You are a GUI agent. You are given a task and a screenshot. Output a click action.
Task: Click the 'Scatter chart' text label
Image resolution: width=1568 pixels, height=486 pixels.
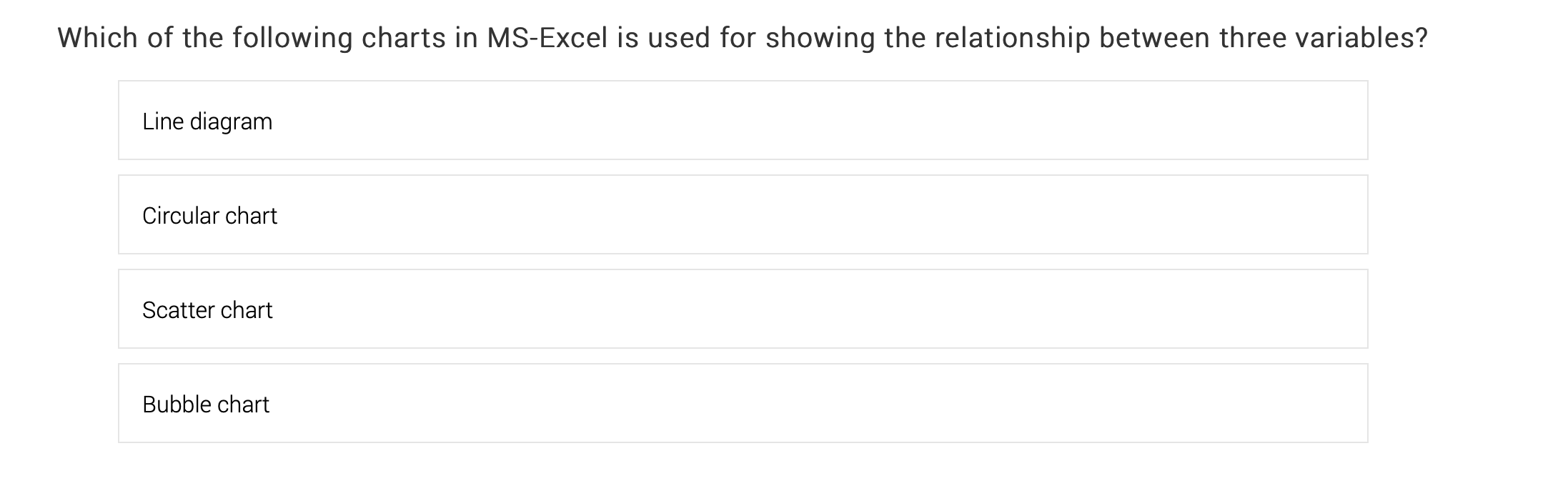(x=207, y=310)
